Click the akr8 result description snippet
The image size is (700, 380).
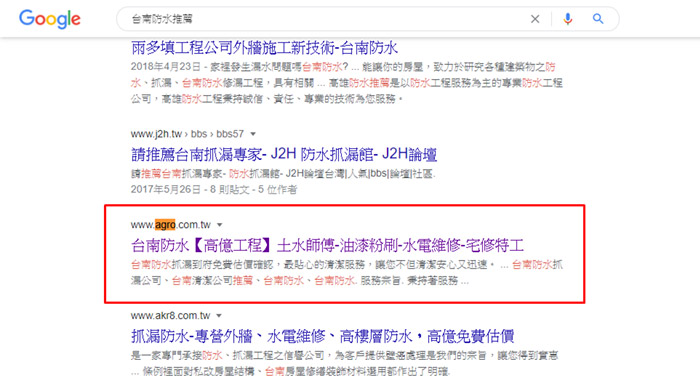coord(344,363)
